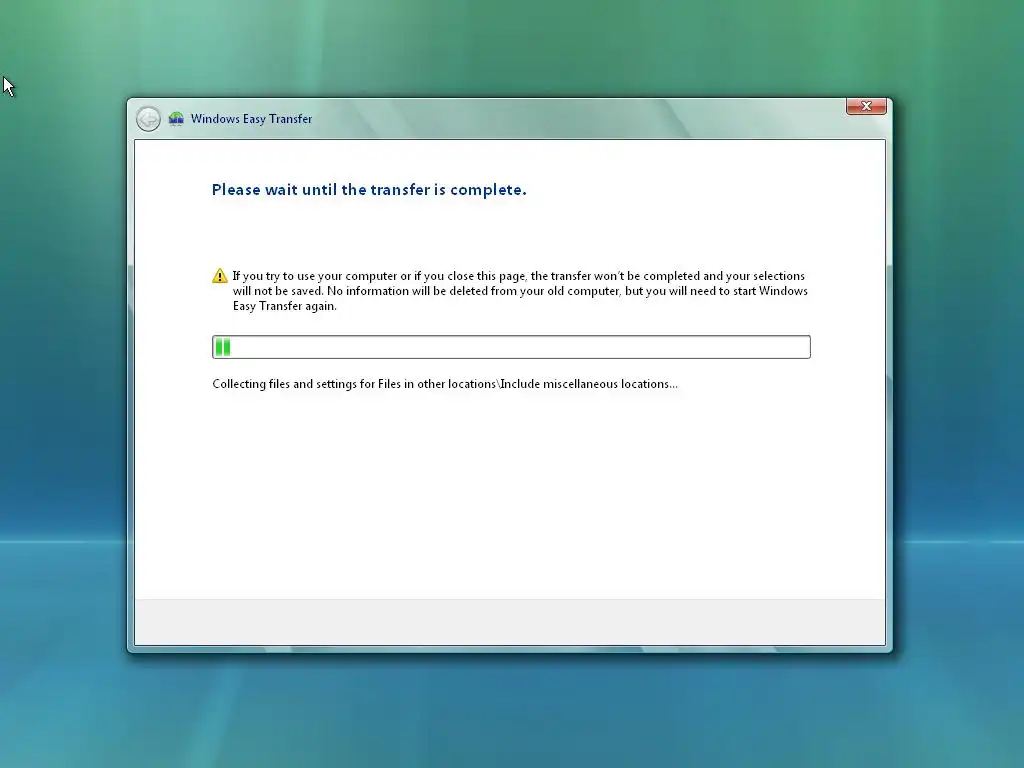This screenshot has width=1024, height=768.
Task: Click the 'Windows Easy Transfer' title text
Action: point(251,119)
